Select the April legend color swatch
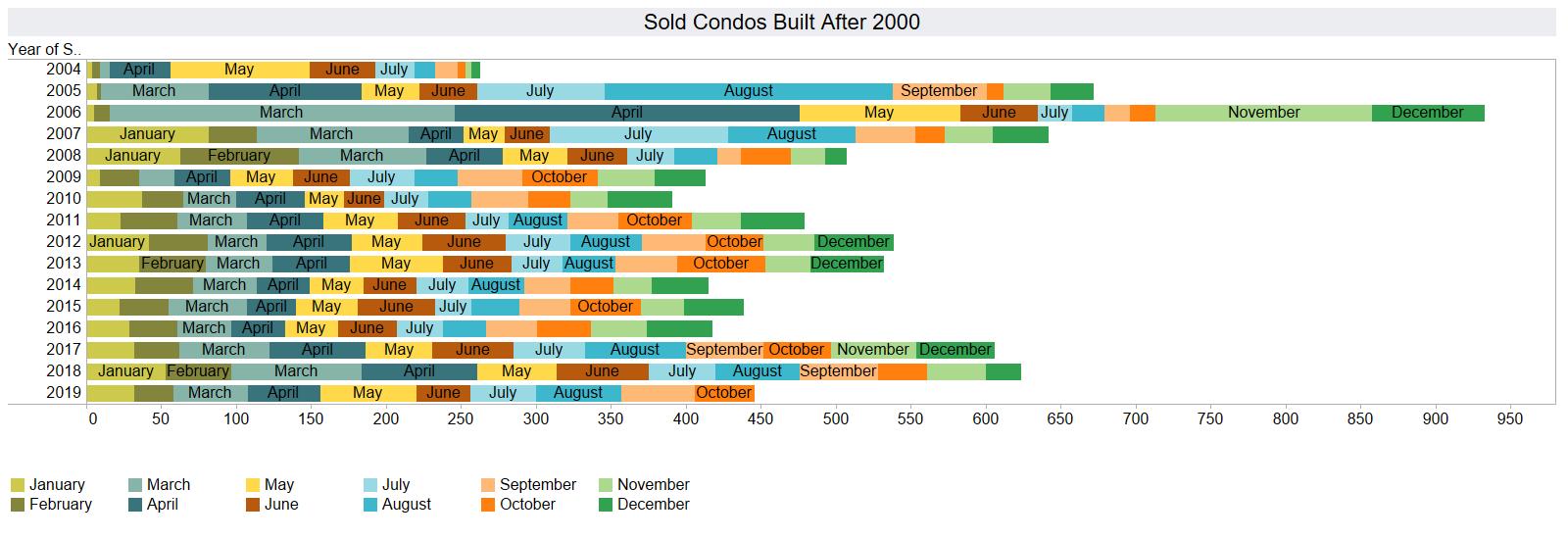 click(135, 505)
